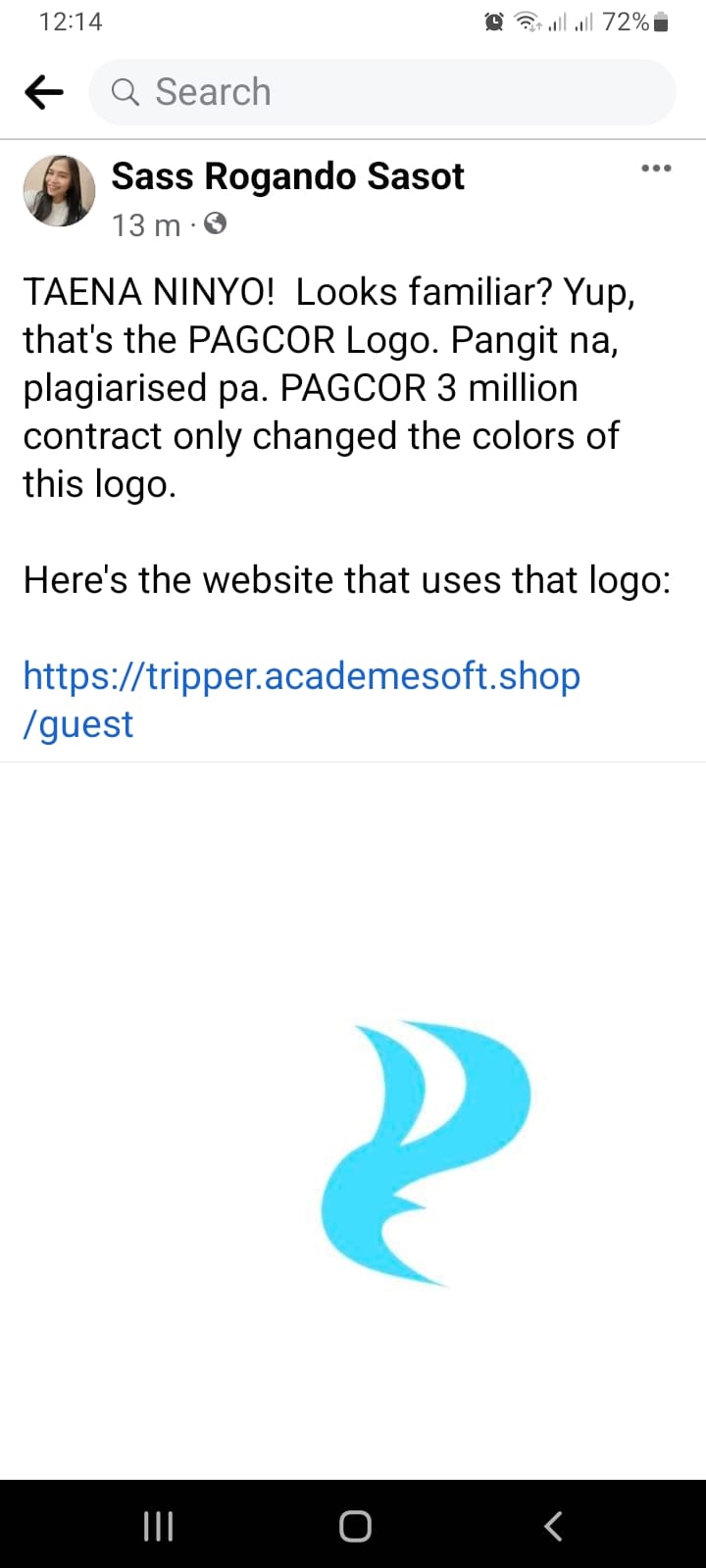Tap the back arrow icon
The height and width of the screenshot is (1568, 706).
pos(43,92)
